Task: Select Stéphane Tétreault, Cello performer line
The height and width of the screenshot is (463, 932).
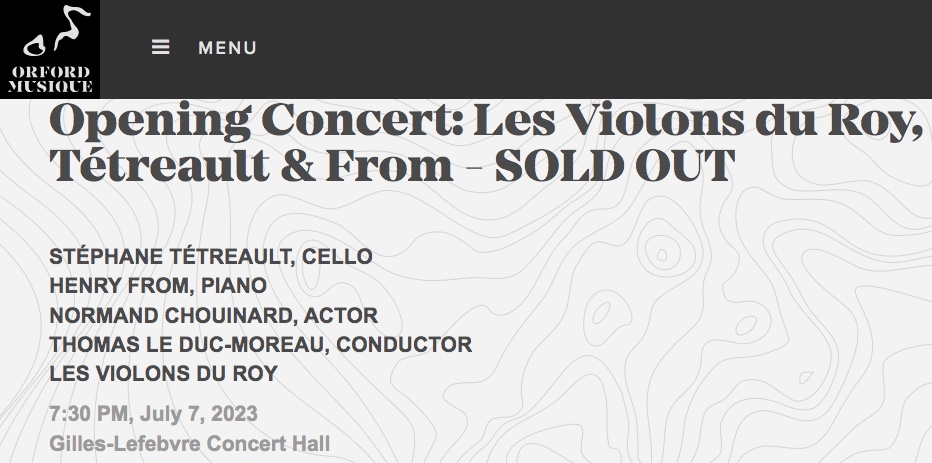Action: [210, 257]
